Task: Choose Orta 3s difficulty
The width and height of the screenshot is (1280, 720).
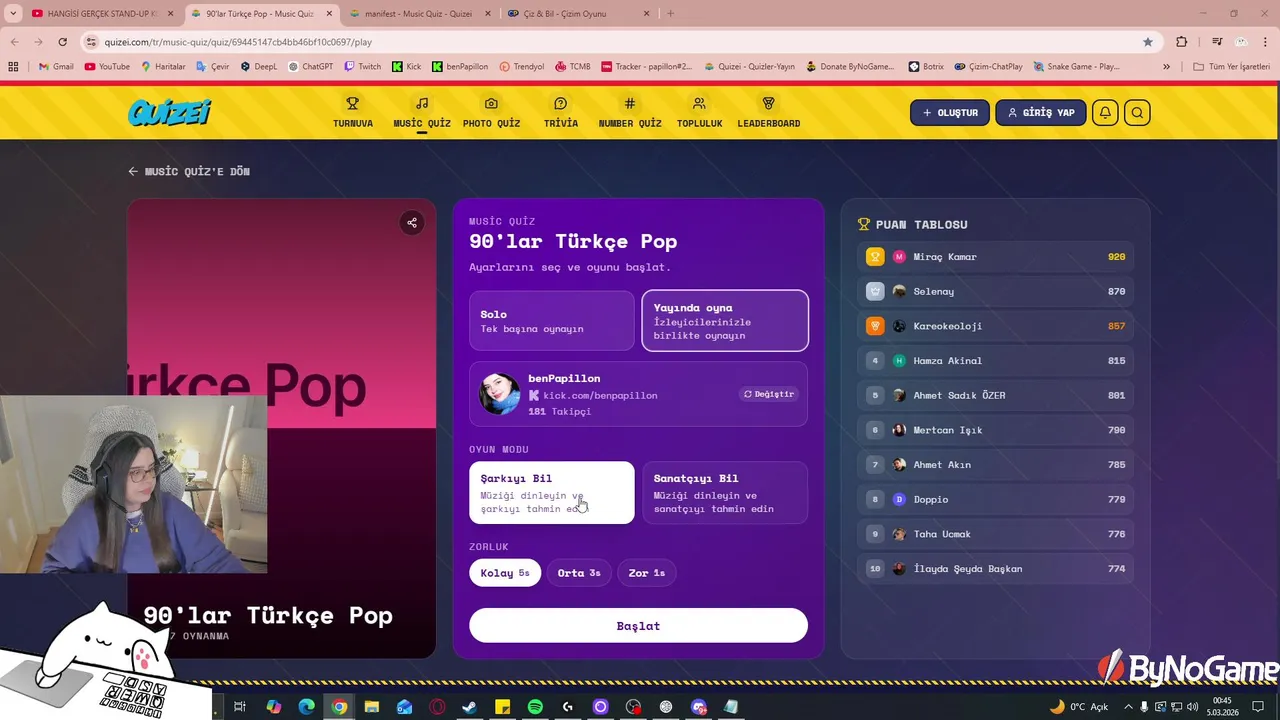Action: pos(579,573)
